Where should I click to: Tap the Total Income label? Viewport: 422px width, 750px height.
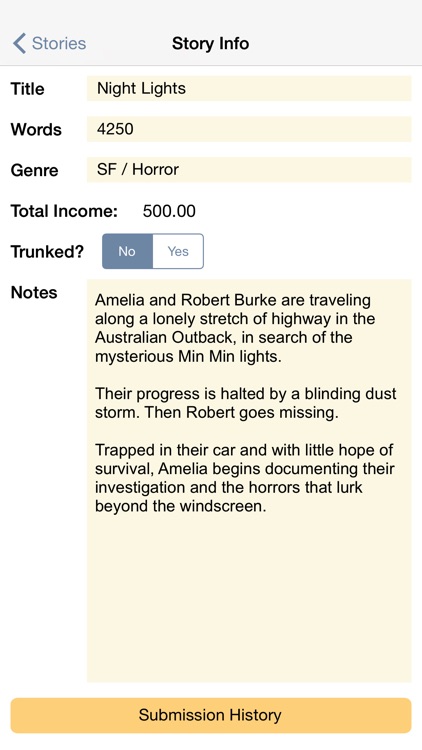point(64,211)
